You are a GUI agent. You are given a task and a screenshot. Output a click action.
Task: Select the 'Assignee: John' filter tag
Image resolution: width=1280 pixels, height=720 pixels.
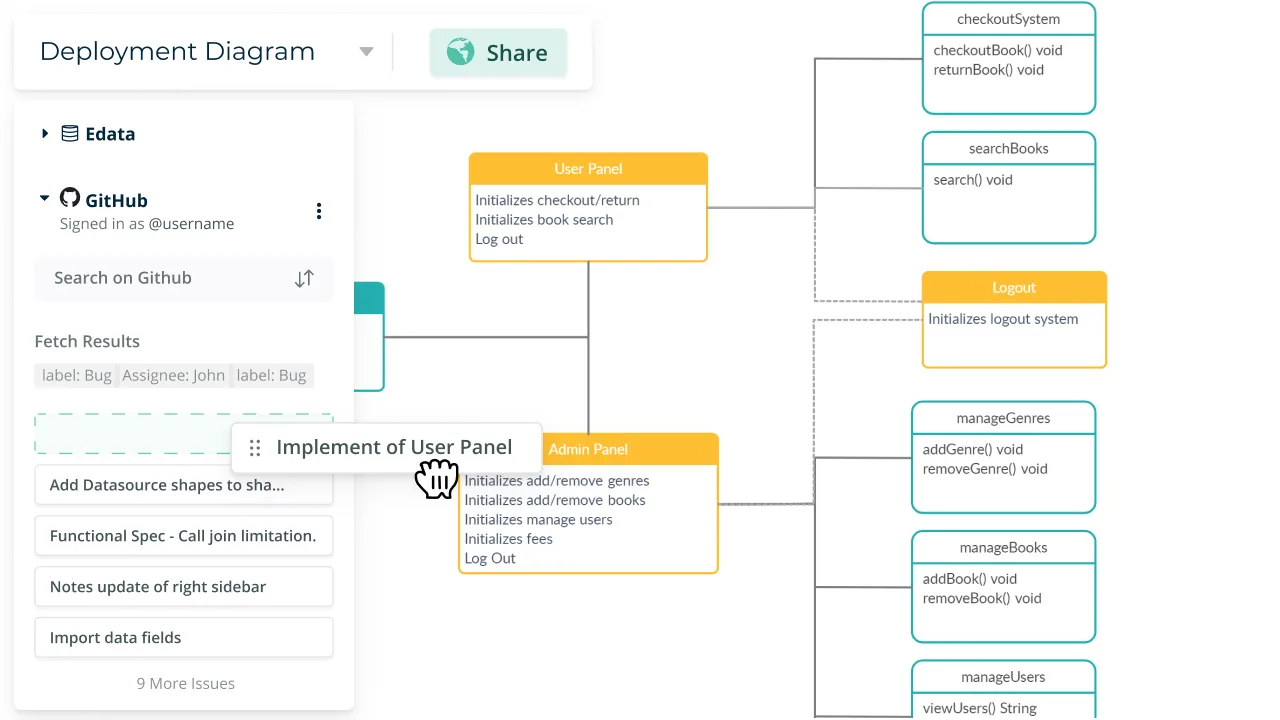(173, 376)
